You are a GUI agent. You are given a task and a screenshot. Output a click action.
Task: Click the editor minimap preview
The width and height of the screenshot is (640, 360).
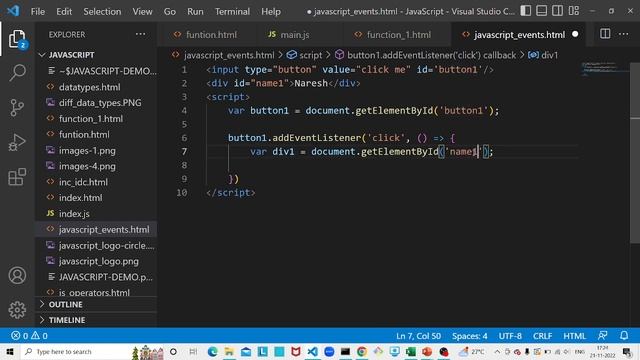pos(606,69)
